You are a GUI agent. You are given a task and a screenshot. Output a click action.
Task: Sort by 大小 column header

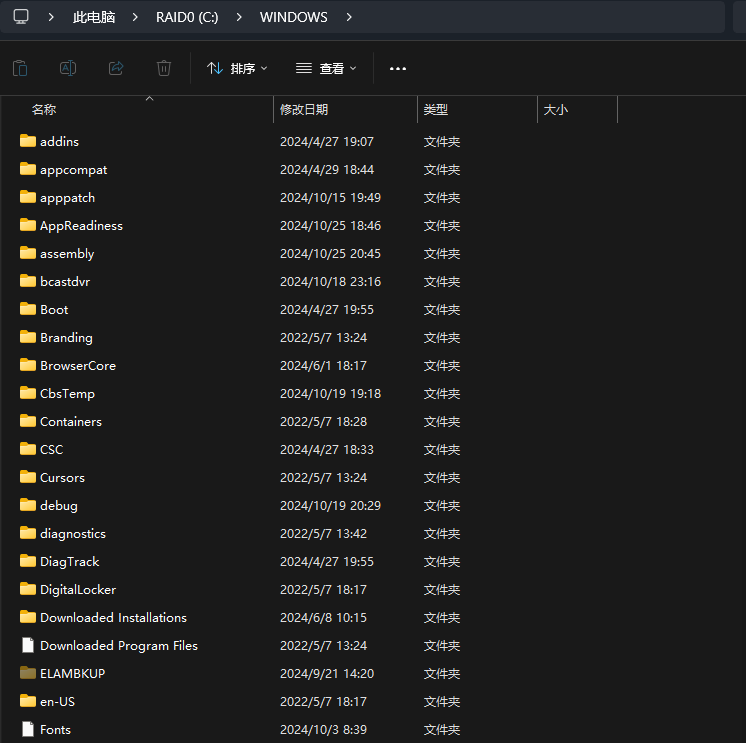coord(555,110)
